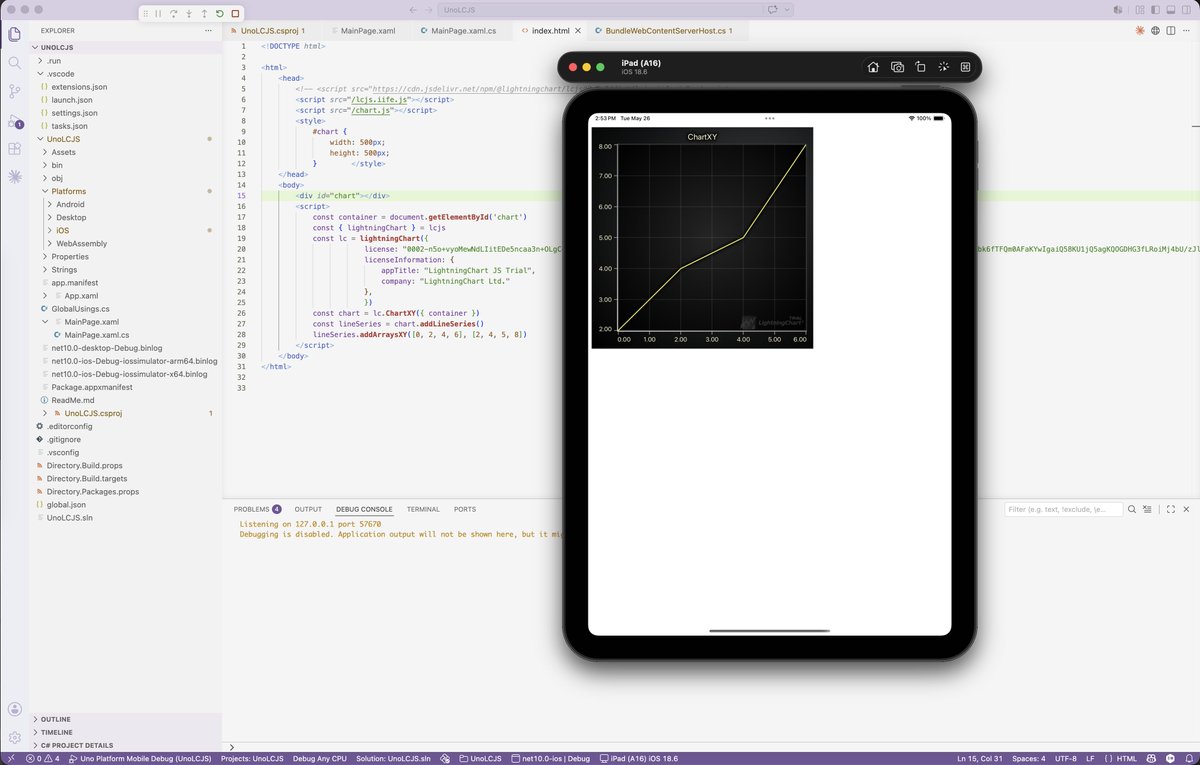Rotate the iPad simulator device
This screenshot has width=1200, height=765.
(x=920, y=67)
